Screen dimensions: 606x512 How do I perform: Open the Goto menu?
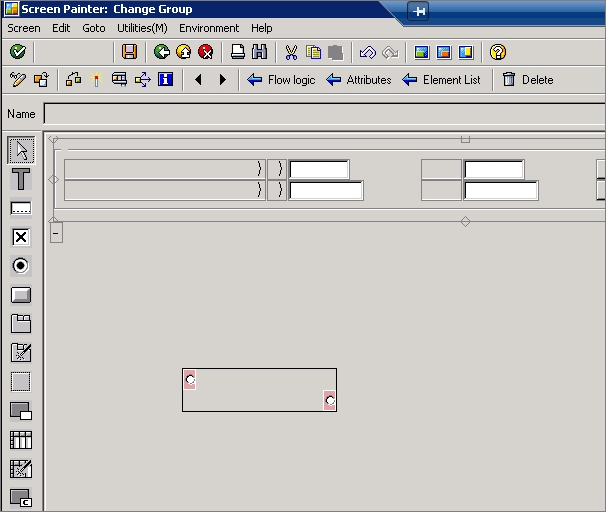[x=93, y=28]
